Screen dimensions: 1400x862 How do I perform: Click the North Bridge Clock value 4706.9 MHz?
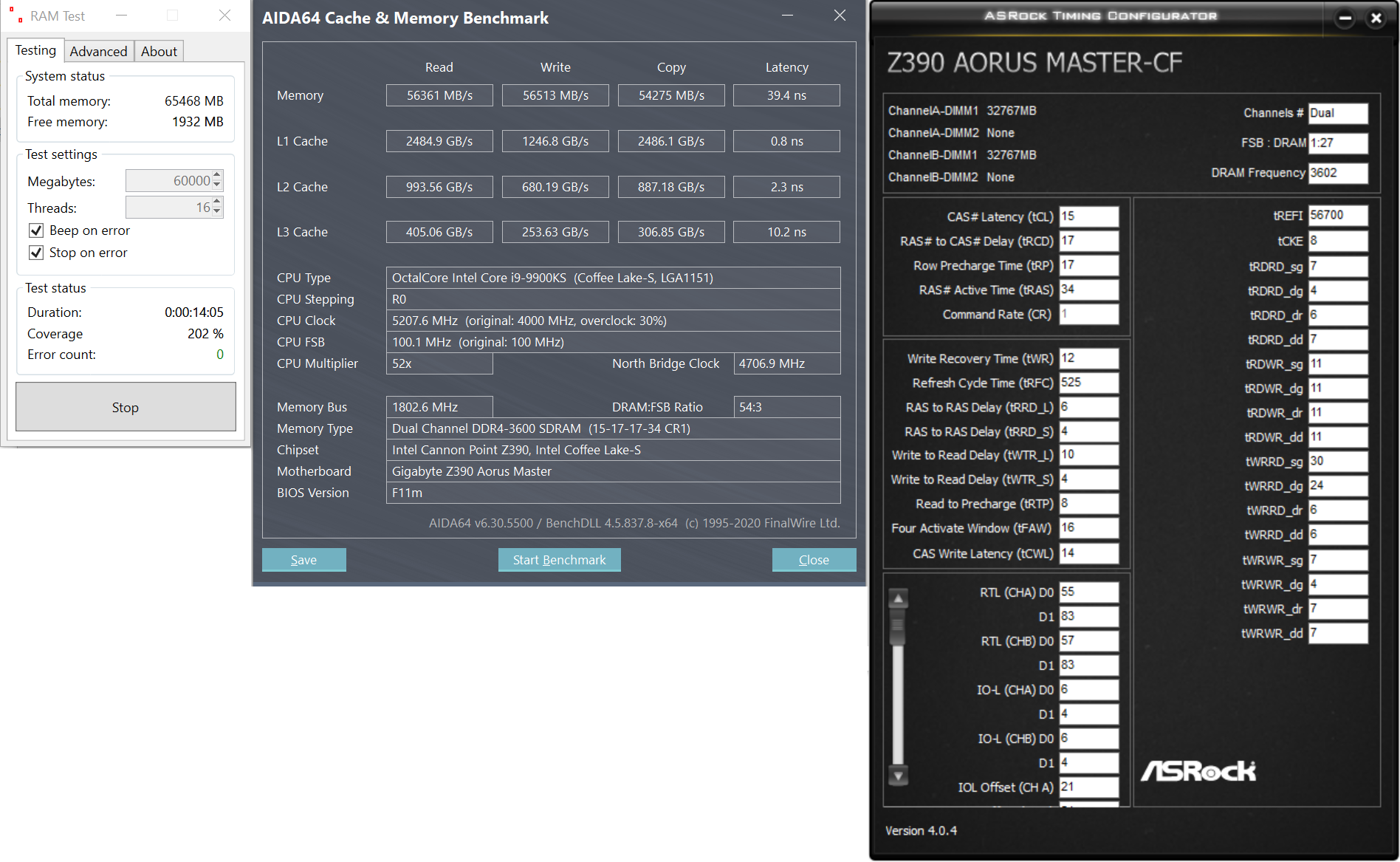[787, 363]
